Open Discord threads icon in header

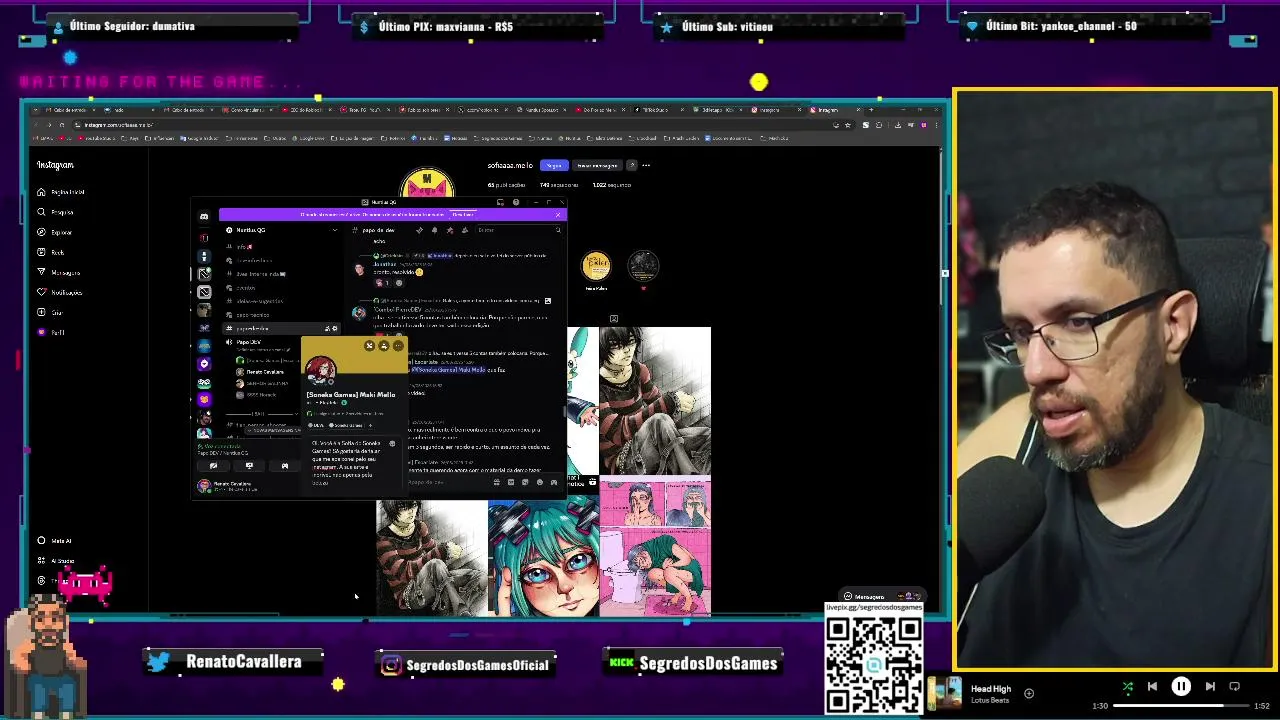(419, 230)
